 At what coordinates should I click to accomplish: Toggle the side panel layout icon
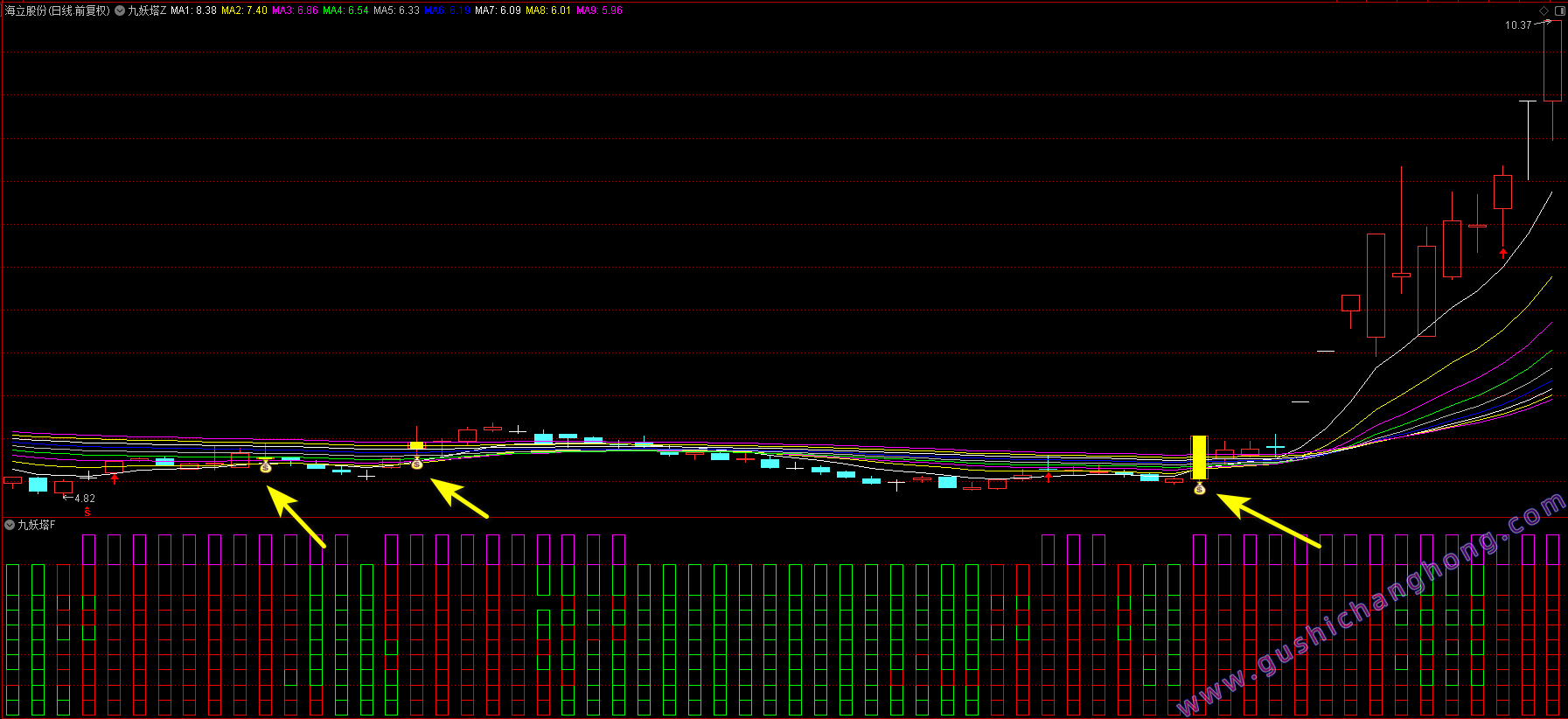click(x=1559, y=10)
